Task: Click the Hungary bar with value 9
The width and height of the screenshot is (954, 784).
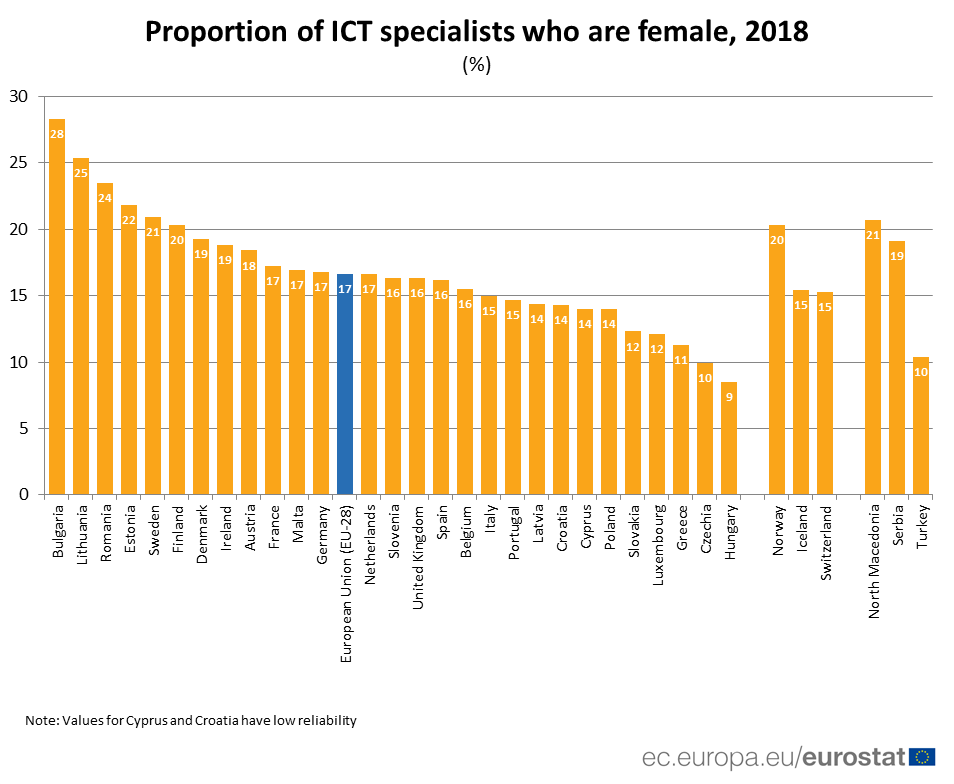Action: tap(729, 438)
